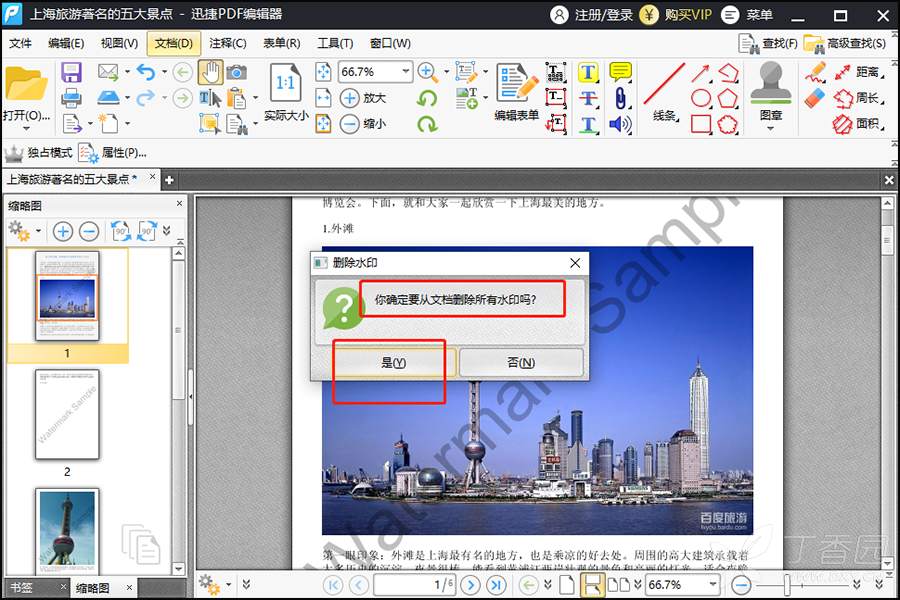
Task: Select the Hand tool
Action: point(211,72)
